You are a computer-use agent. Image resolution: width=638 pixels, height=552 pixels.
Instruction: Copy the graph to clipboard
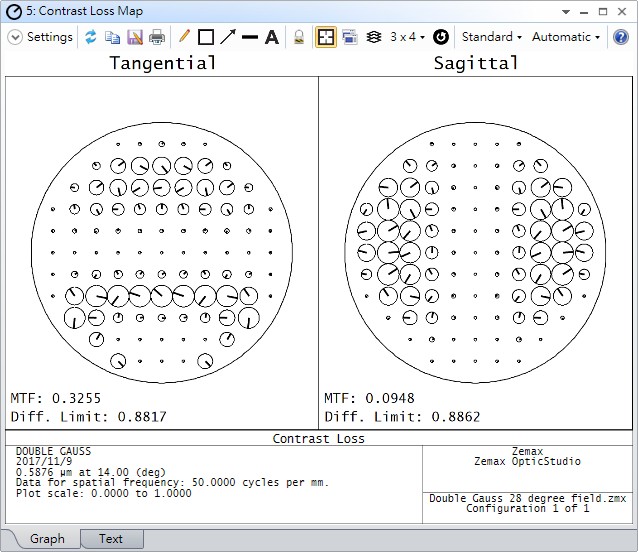tap(112, 37)
